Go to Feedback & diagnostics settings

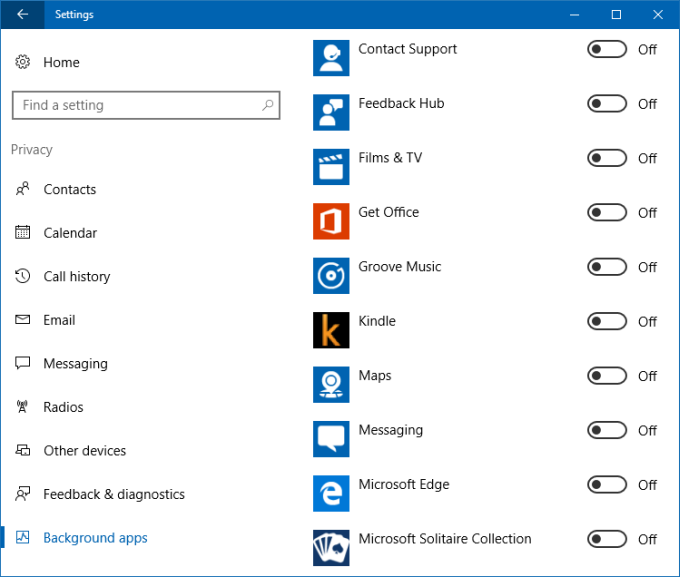pos(113,495)
